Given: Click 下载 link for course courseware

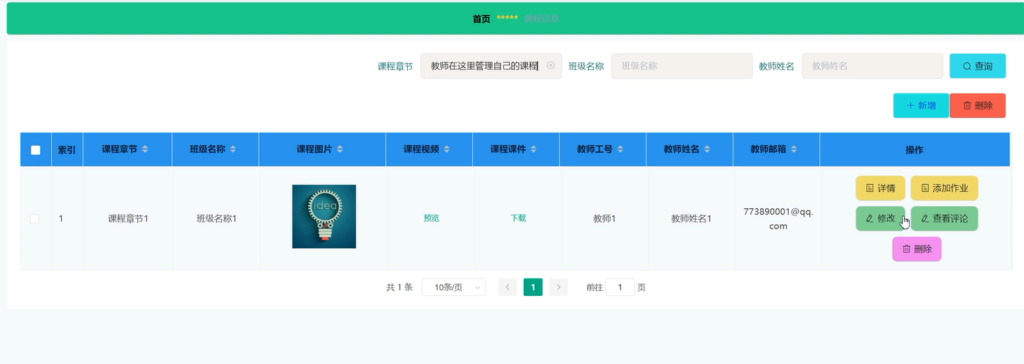Looking at the screenshot, I should coord(518,218).
